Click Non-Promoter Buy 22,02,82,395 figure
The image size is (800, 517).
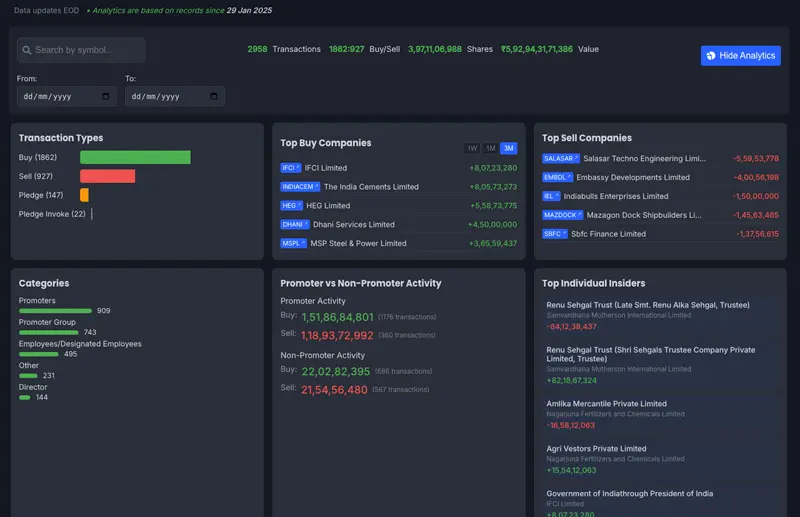tap(335, 372)
